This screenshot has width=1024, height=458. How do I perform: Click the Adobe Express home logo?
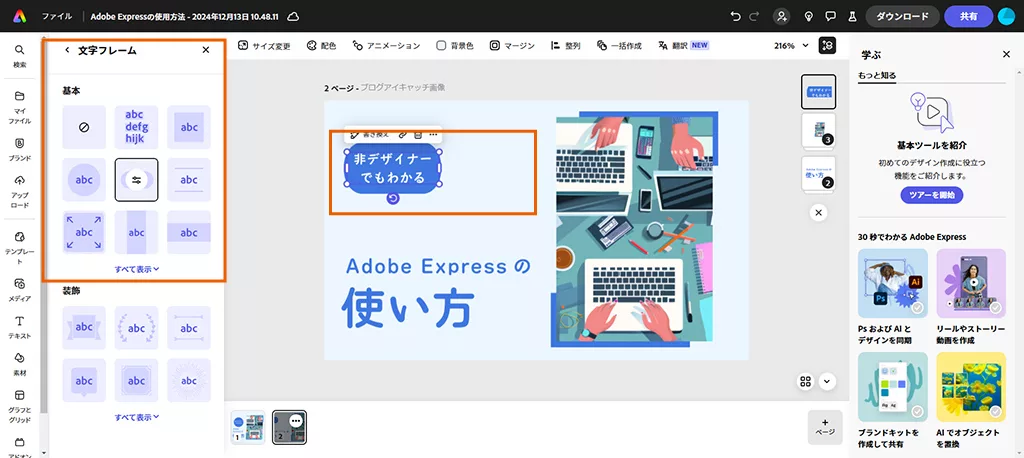(20, 16)
